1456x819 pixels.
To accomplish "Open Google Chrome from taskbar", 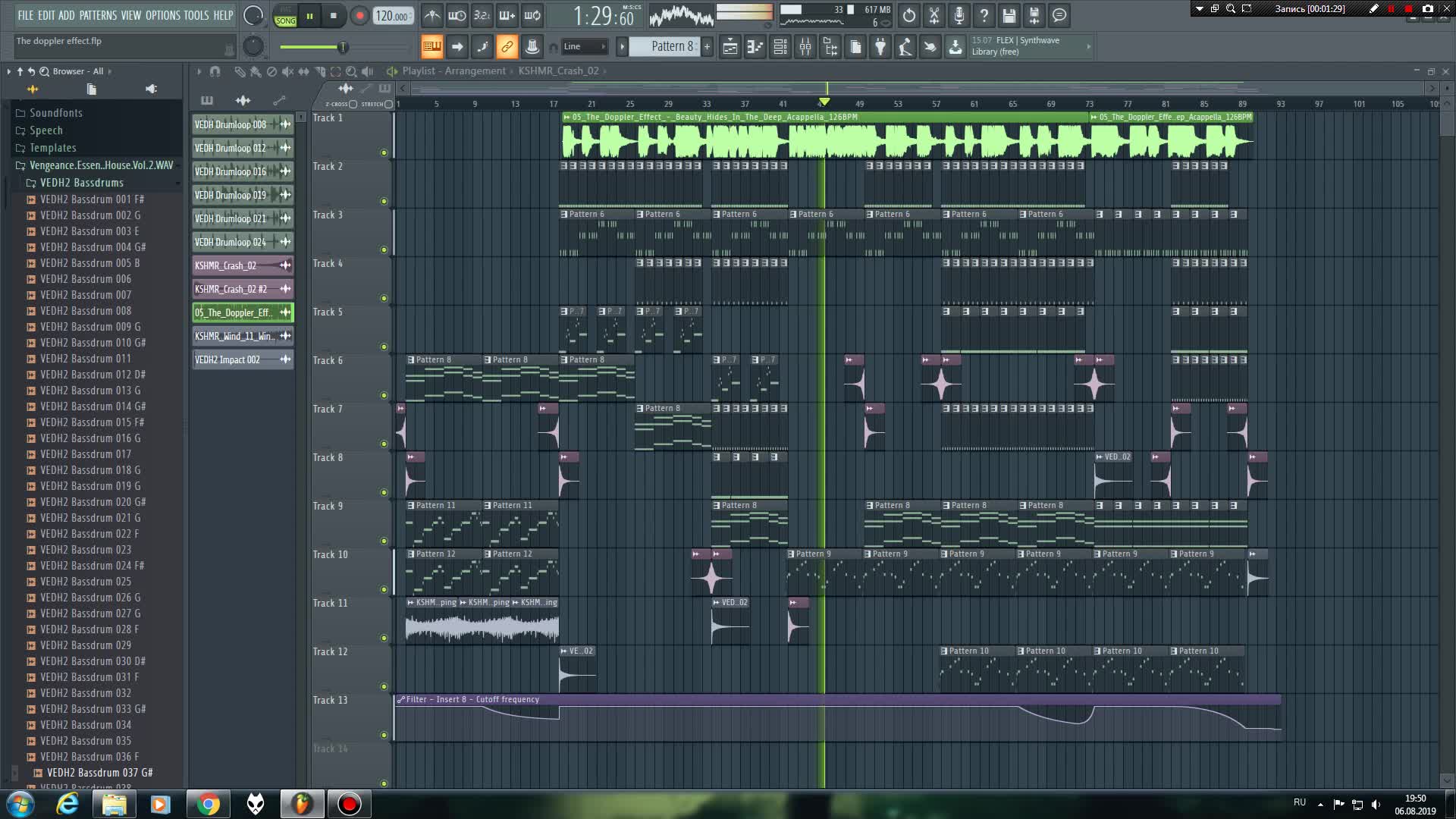I will click(208, 804).
